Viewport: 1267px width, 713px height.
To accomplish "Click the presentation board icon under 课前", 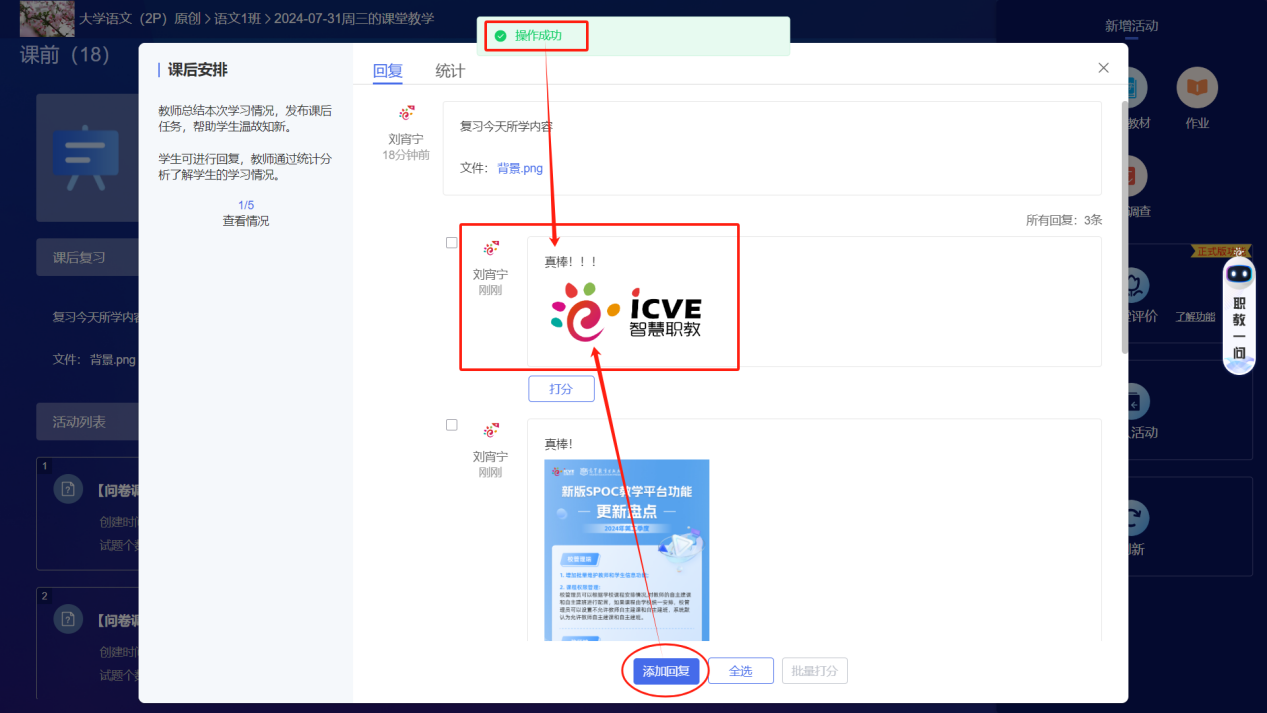I will point(86,158).
